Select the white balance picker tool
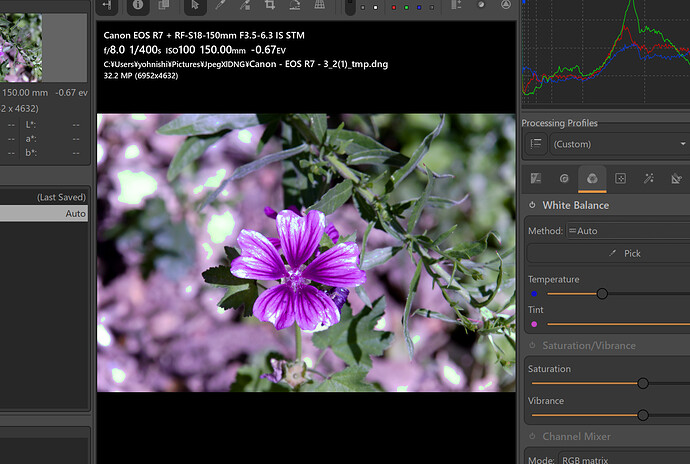The height and width of the screenshot is (464, 690). tap(222, 6)
